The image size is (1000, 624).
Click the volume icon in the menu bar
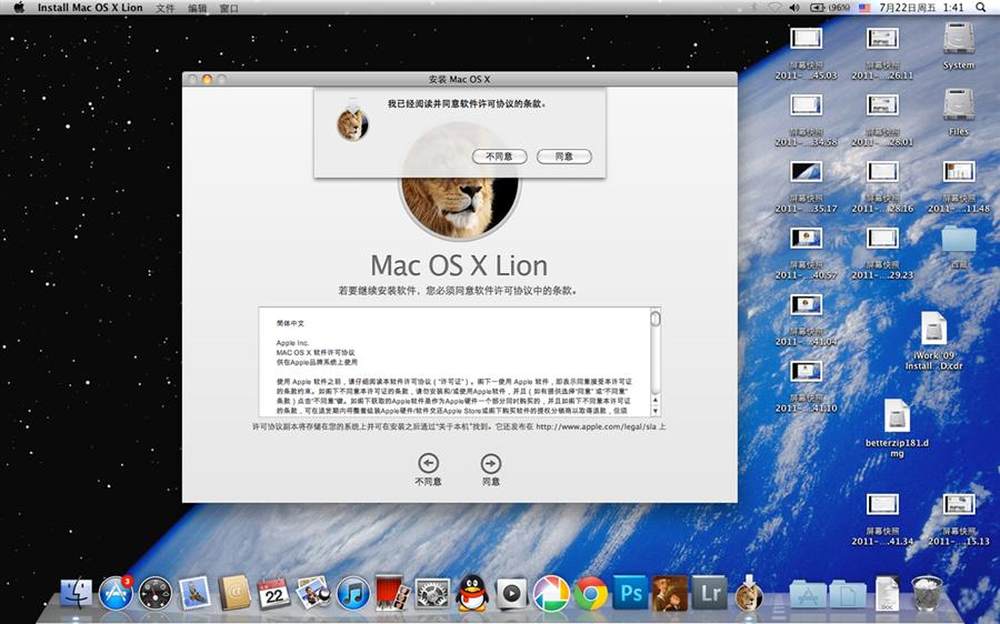[x=794, y=8]
